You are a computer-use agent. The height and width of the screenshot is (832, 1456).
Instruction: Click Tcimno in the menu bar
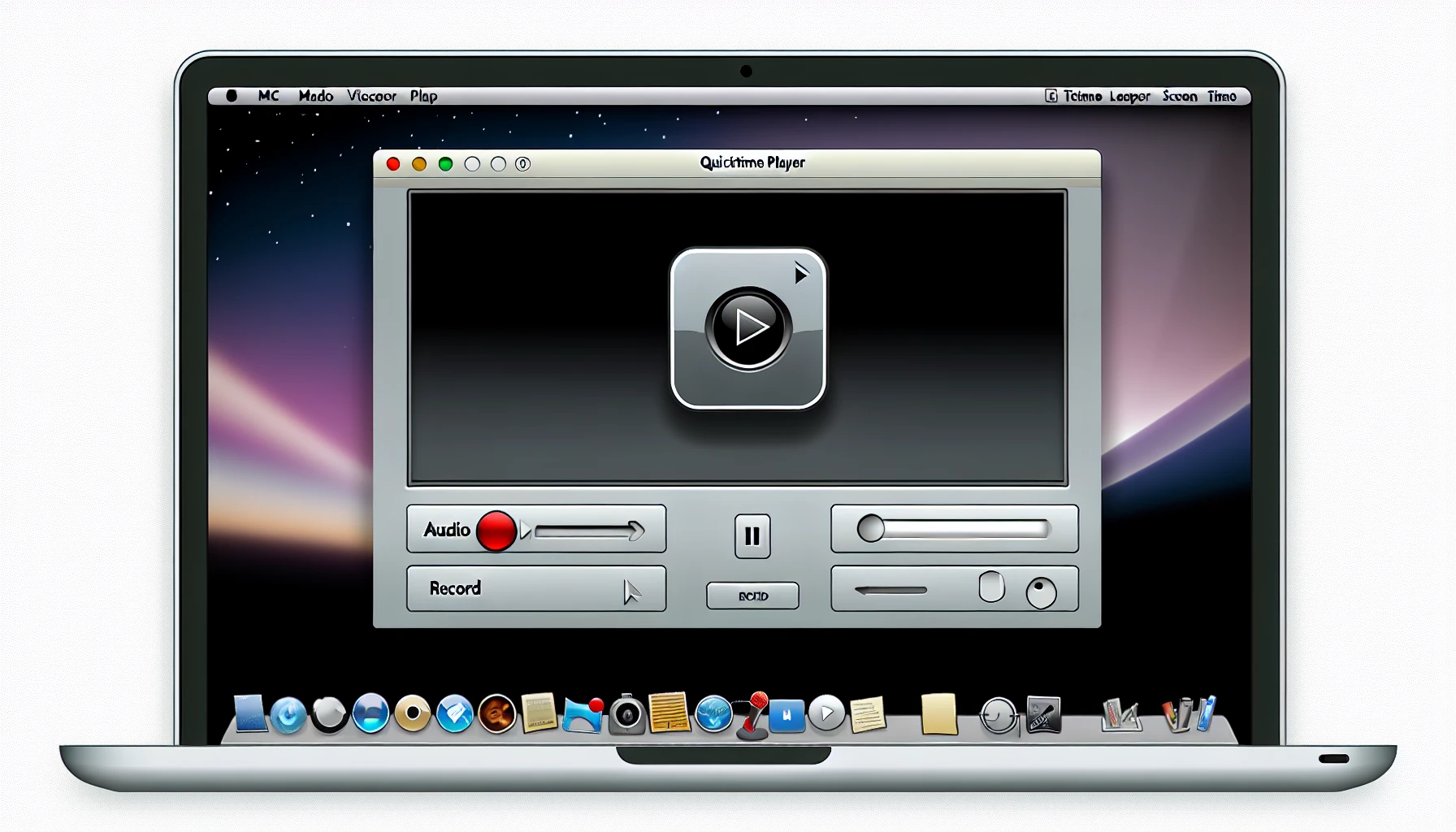1082,96
